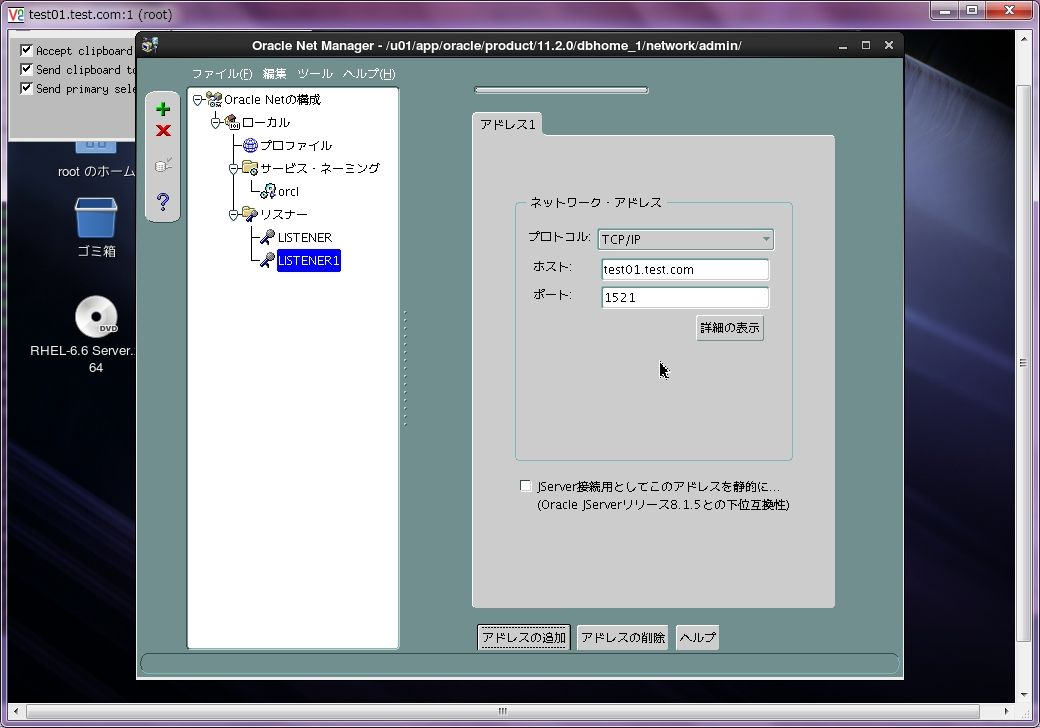This screenshot has width=1040, height=728.
Task: Click the ヘルプ button at bottom
Action: pyautogui.click(x=697, y=638)
